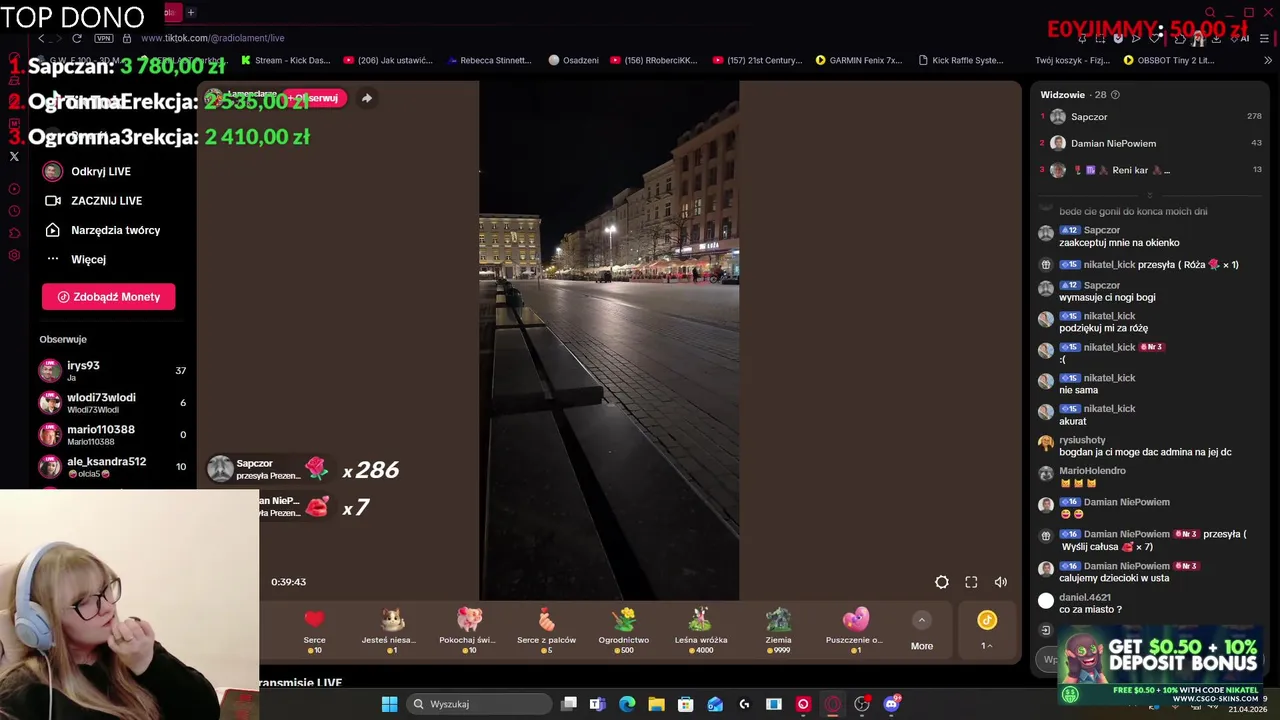Screen dimensions: 1280x720
Task: Click chat panel collapse icon beside message box
Action: click(1045, 630)
